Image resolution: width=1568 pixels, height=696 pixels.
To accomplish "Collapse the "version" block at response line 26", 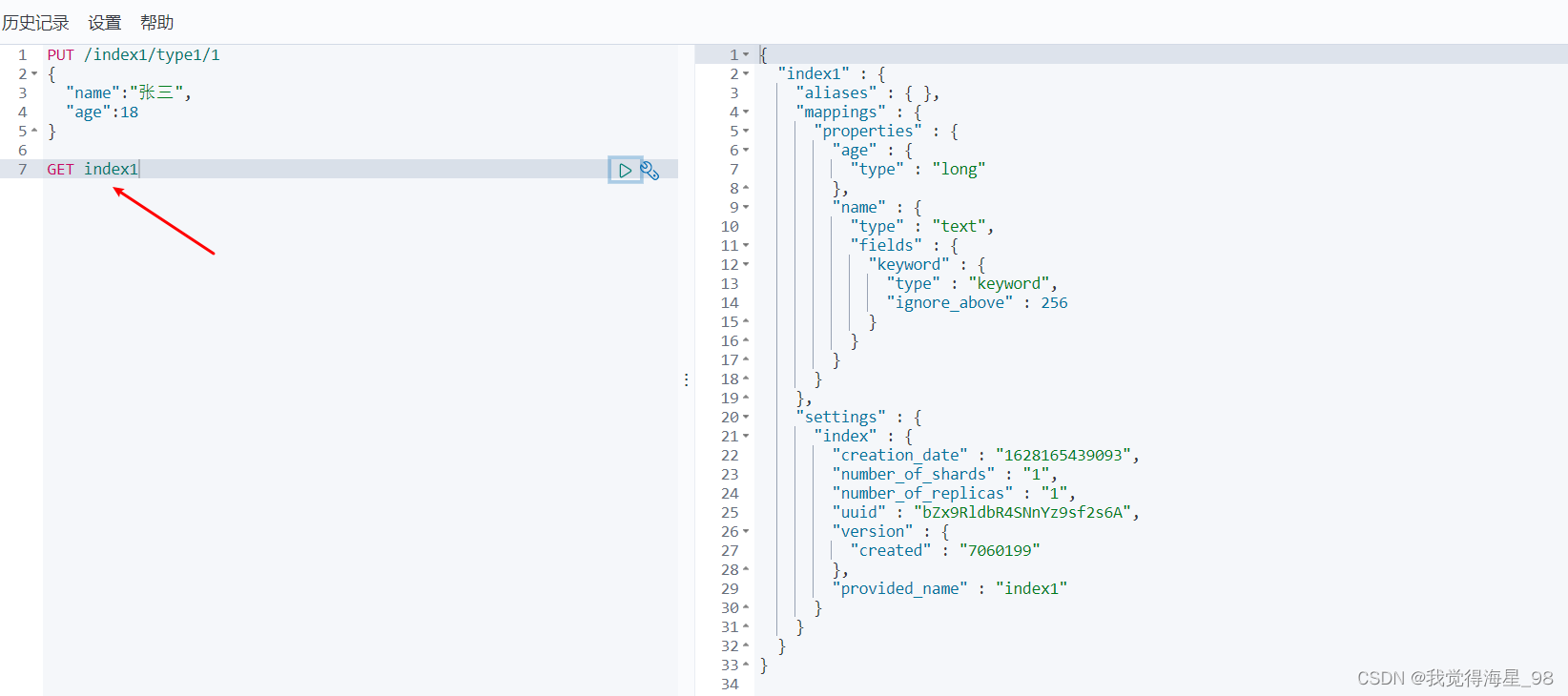I will coord(746,531).
